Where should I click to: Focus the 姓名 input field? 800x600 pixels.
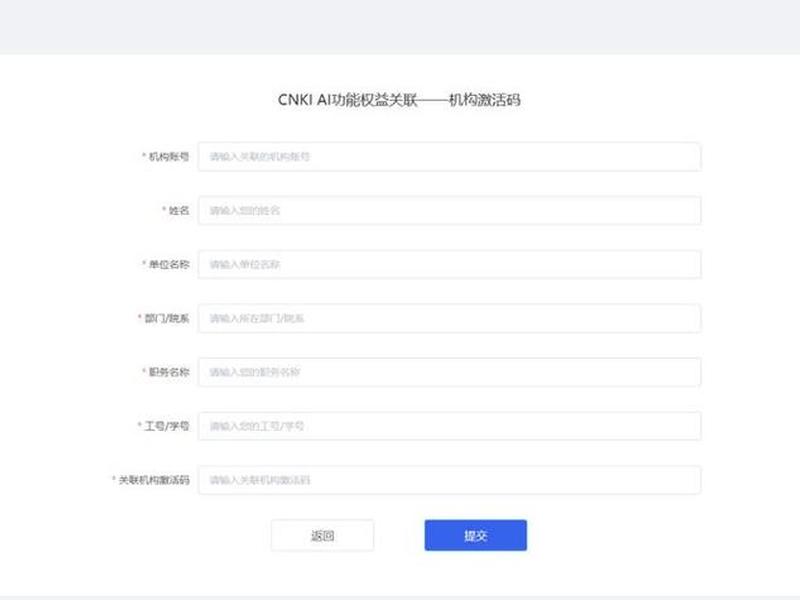coord(449,210)
